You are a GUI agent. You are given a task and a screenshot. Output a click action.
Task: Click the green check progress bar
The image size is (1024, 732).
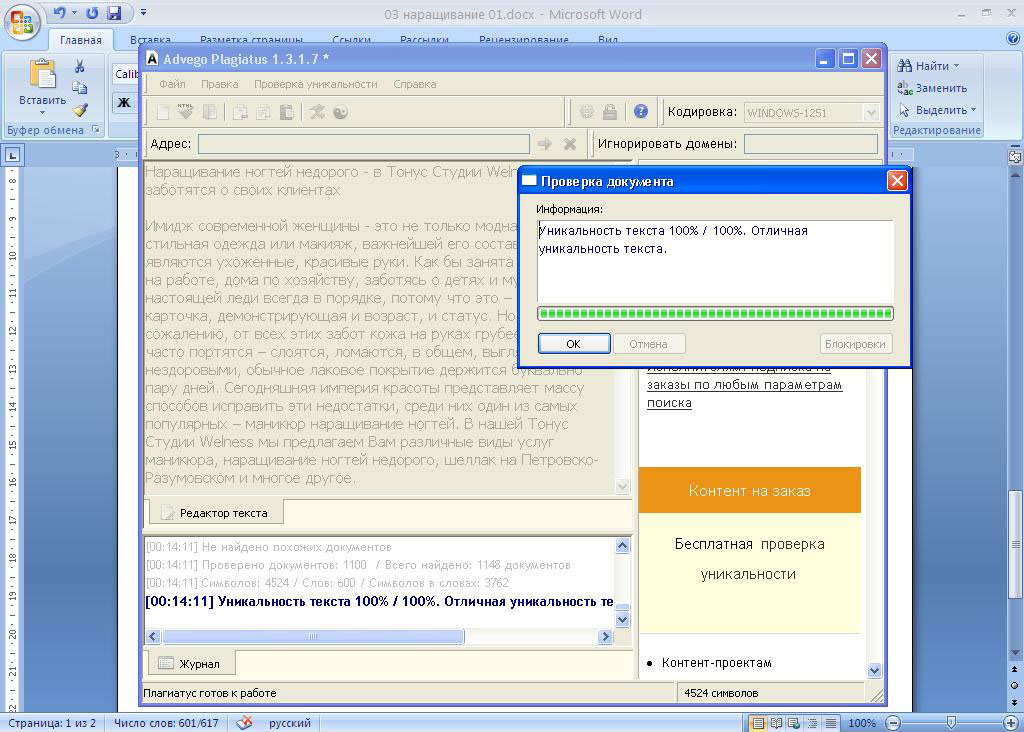point(715,313)
